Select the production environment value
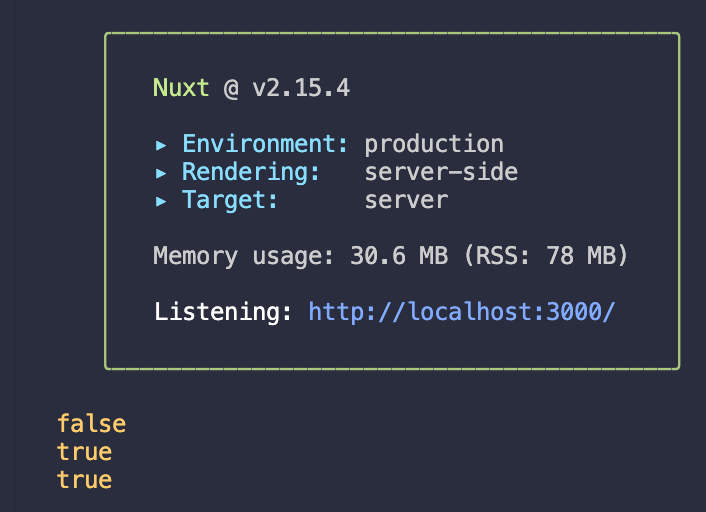Viewport: 706px width, 512px height. (x=434, y=144)
